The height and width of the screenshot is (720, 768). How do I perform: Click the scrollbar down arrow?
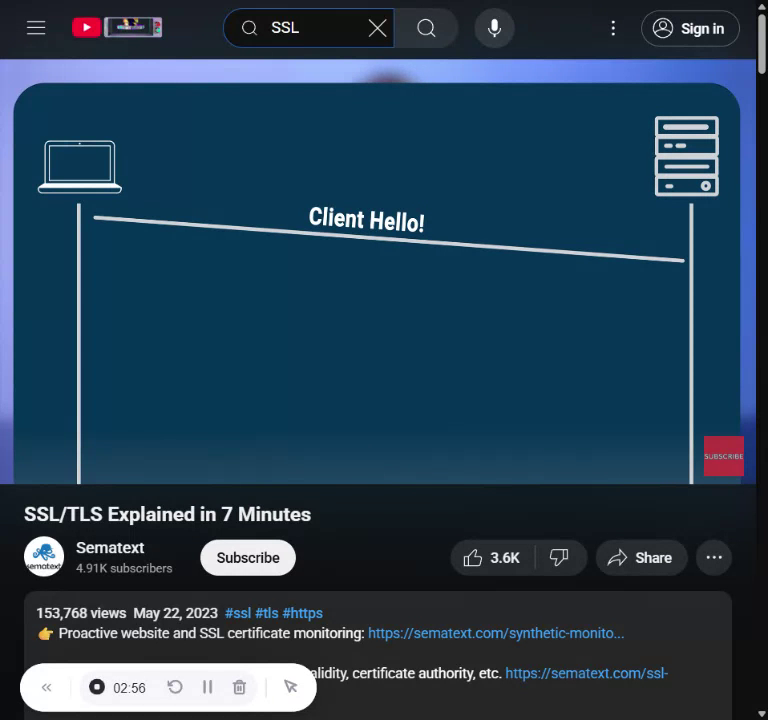(762, 713)
